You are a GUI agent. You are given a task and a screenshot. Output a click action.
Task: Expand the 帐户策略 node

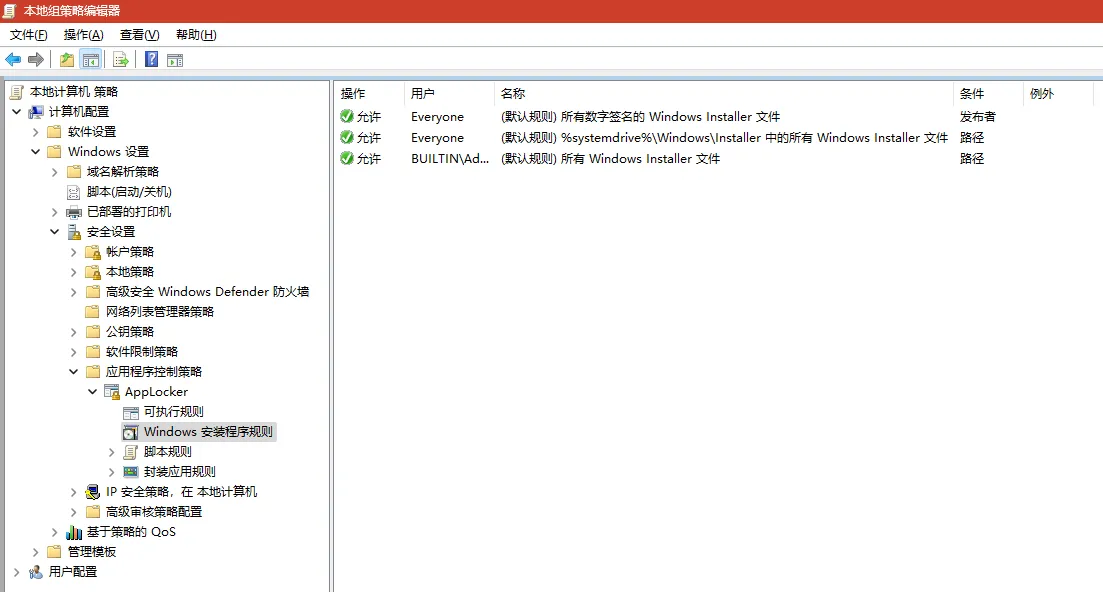point(73,252)
